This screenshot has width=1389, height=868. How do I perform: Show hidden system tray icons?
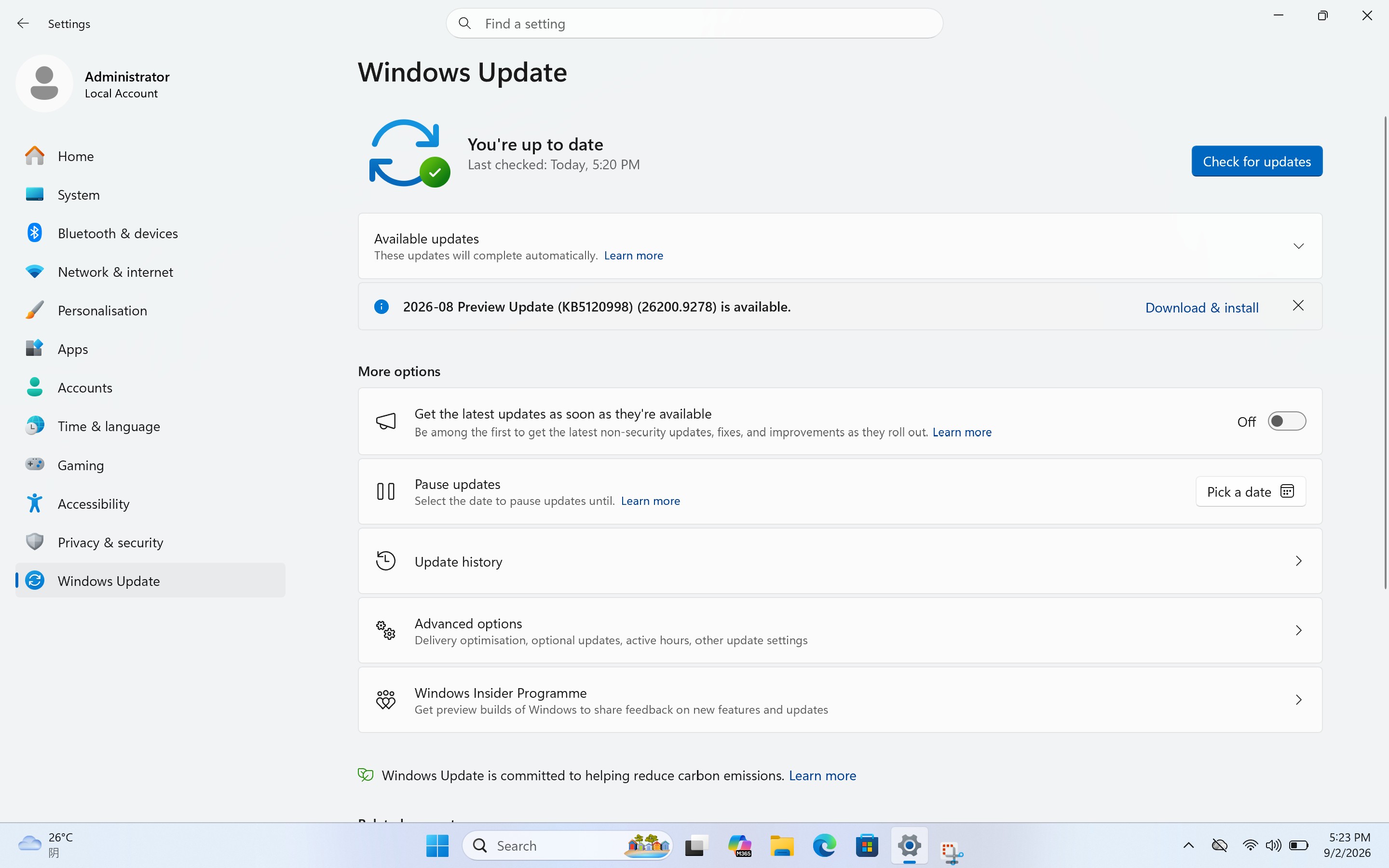click(x=1189, y=845)
